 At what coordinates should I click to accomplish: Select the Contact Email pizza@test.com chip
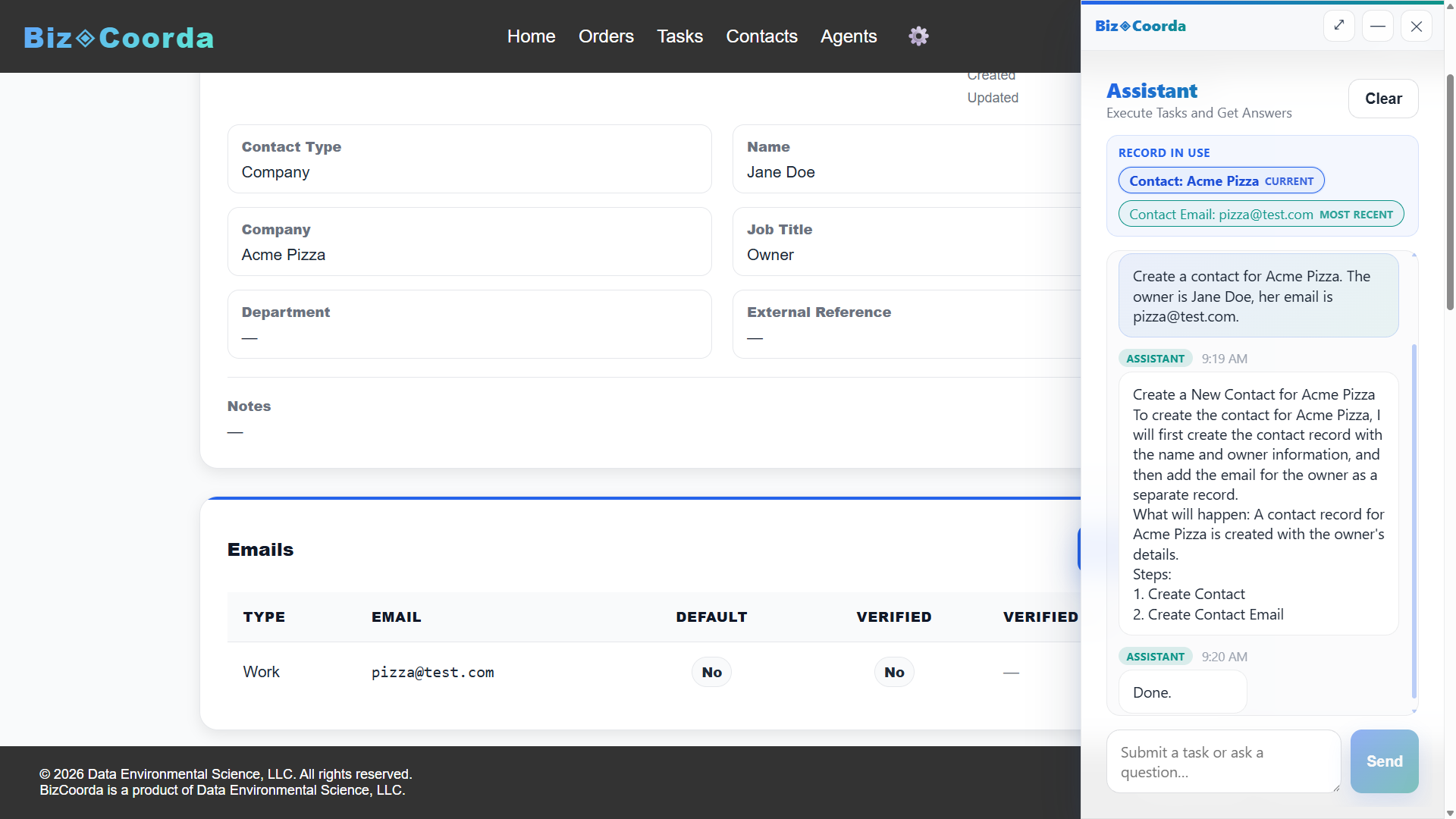point(1261,214)
